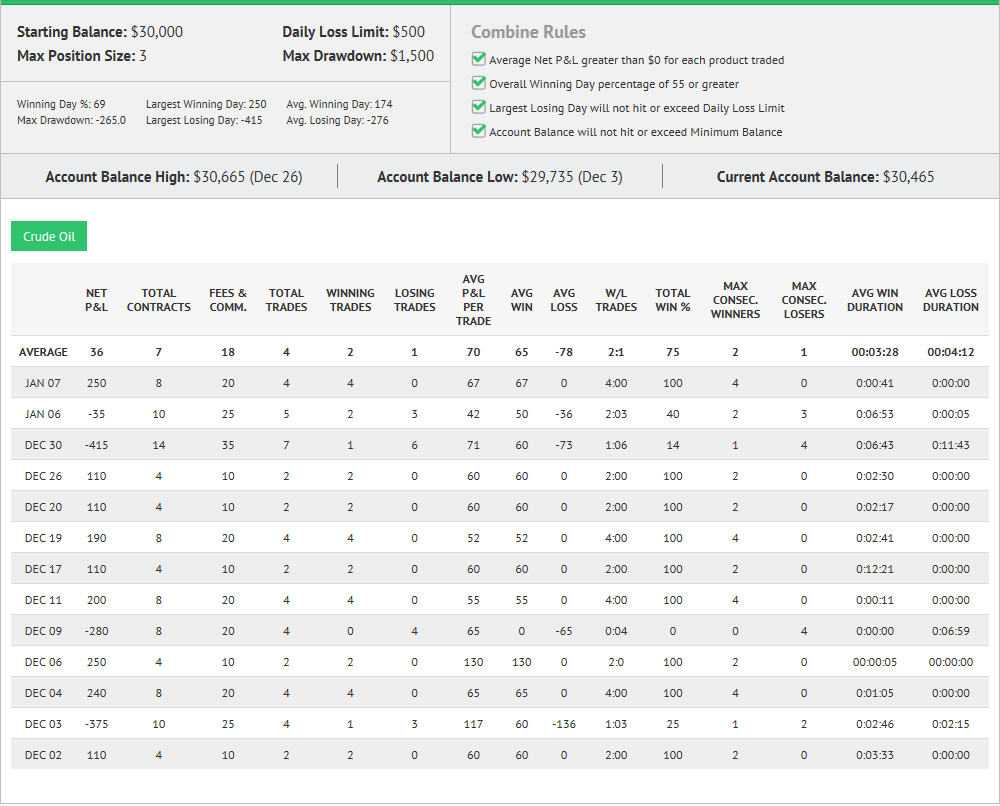
Task: Click the 0:11:43 avg loss duration value
Action: [x=951, y=445]
